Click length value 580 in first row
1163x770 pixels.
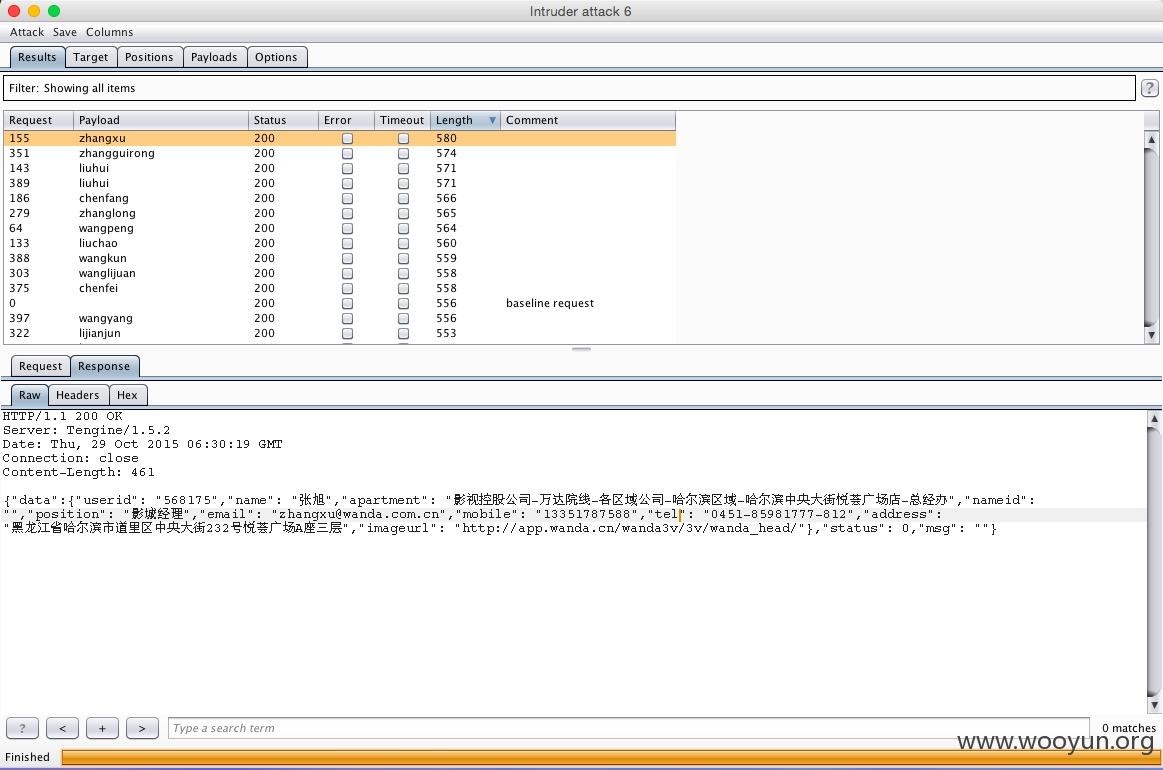447,139
